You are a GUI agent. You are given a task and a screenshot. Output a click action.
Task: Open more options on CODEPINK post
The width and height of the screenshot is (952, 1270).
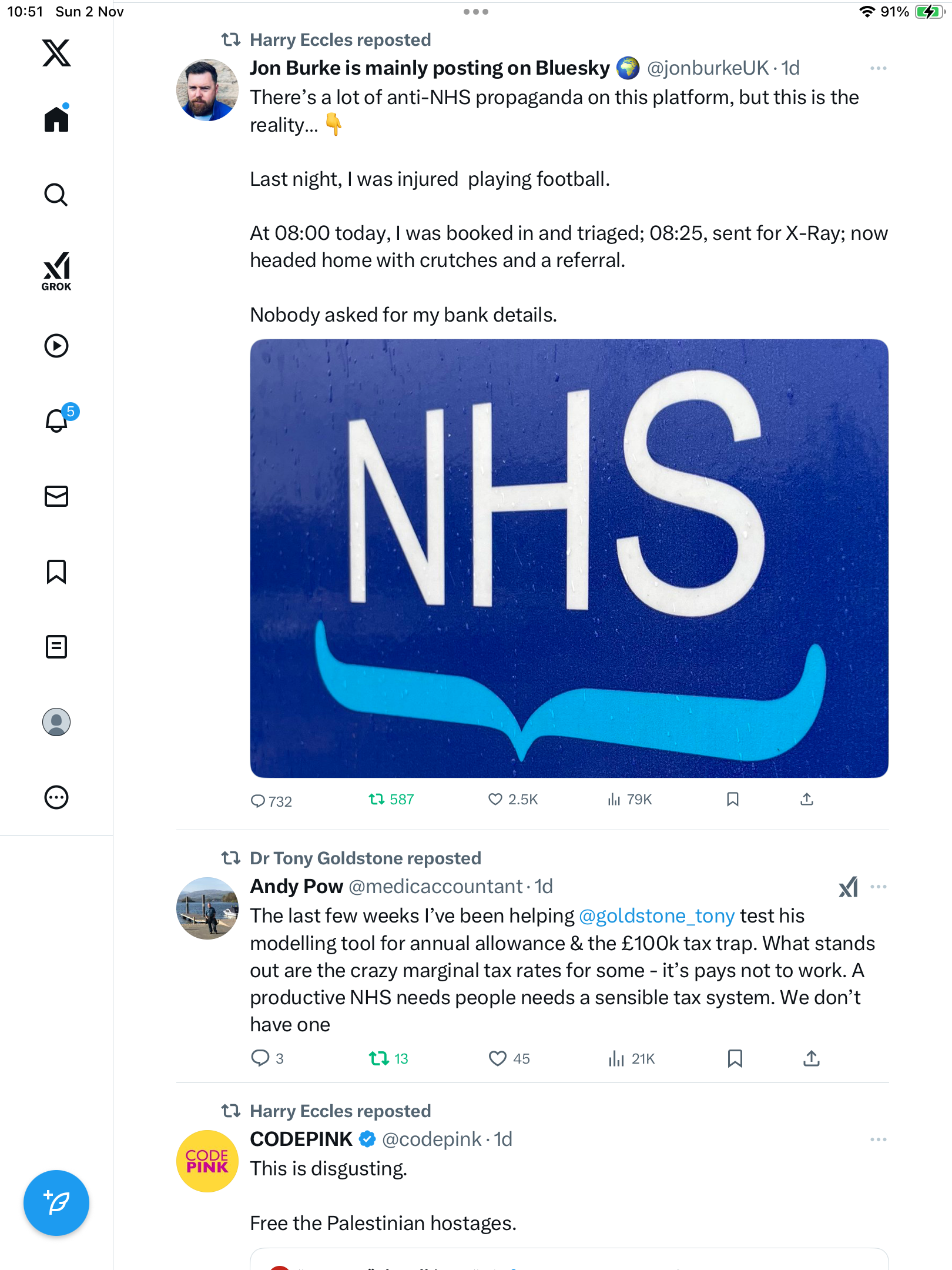point(878,1139)
